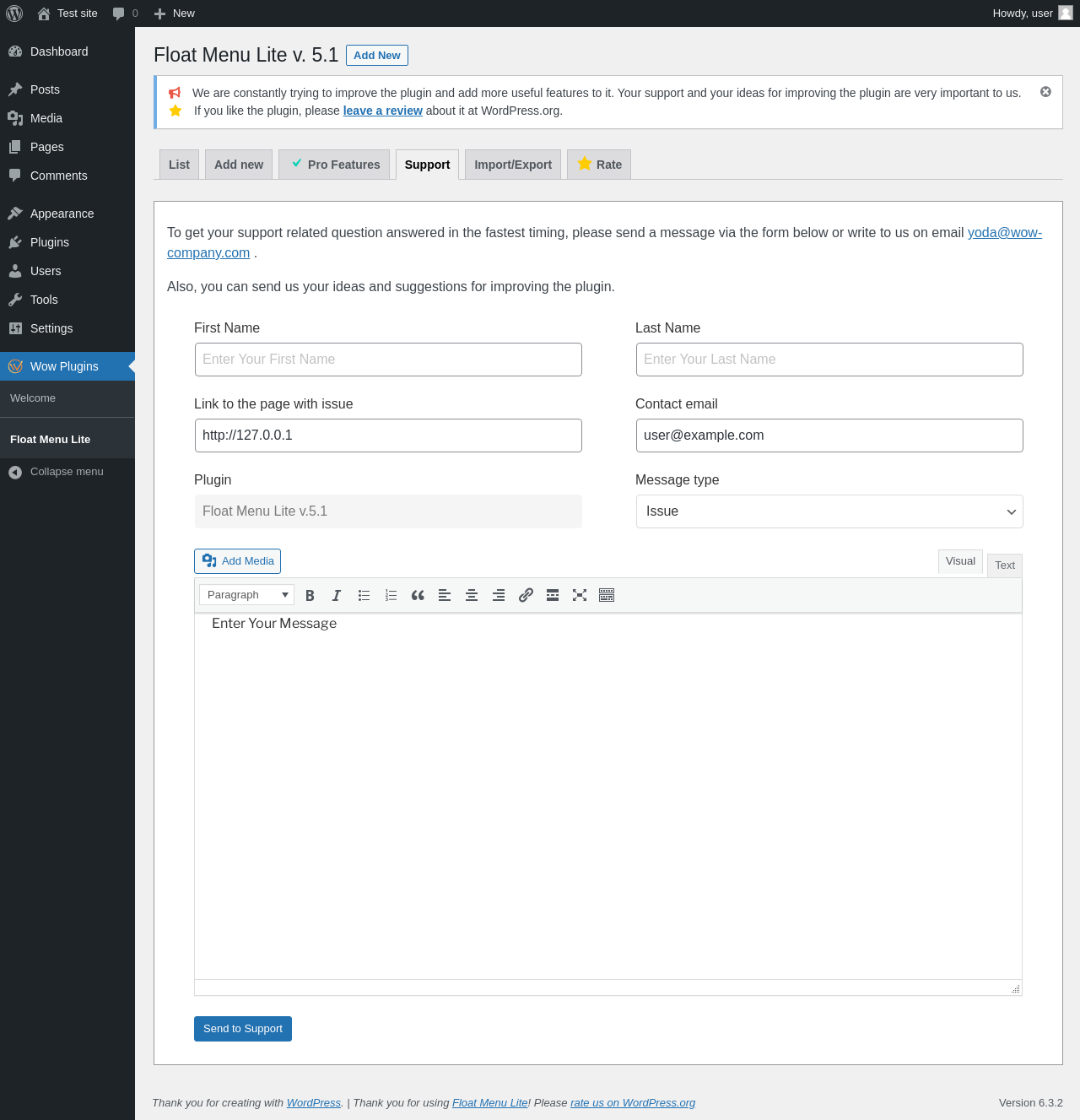The width and height of the screenshot is (1080, 1120).
Task: Toggle the editor toolbar keyboard icon
Action: (x=607, y=595)
